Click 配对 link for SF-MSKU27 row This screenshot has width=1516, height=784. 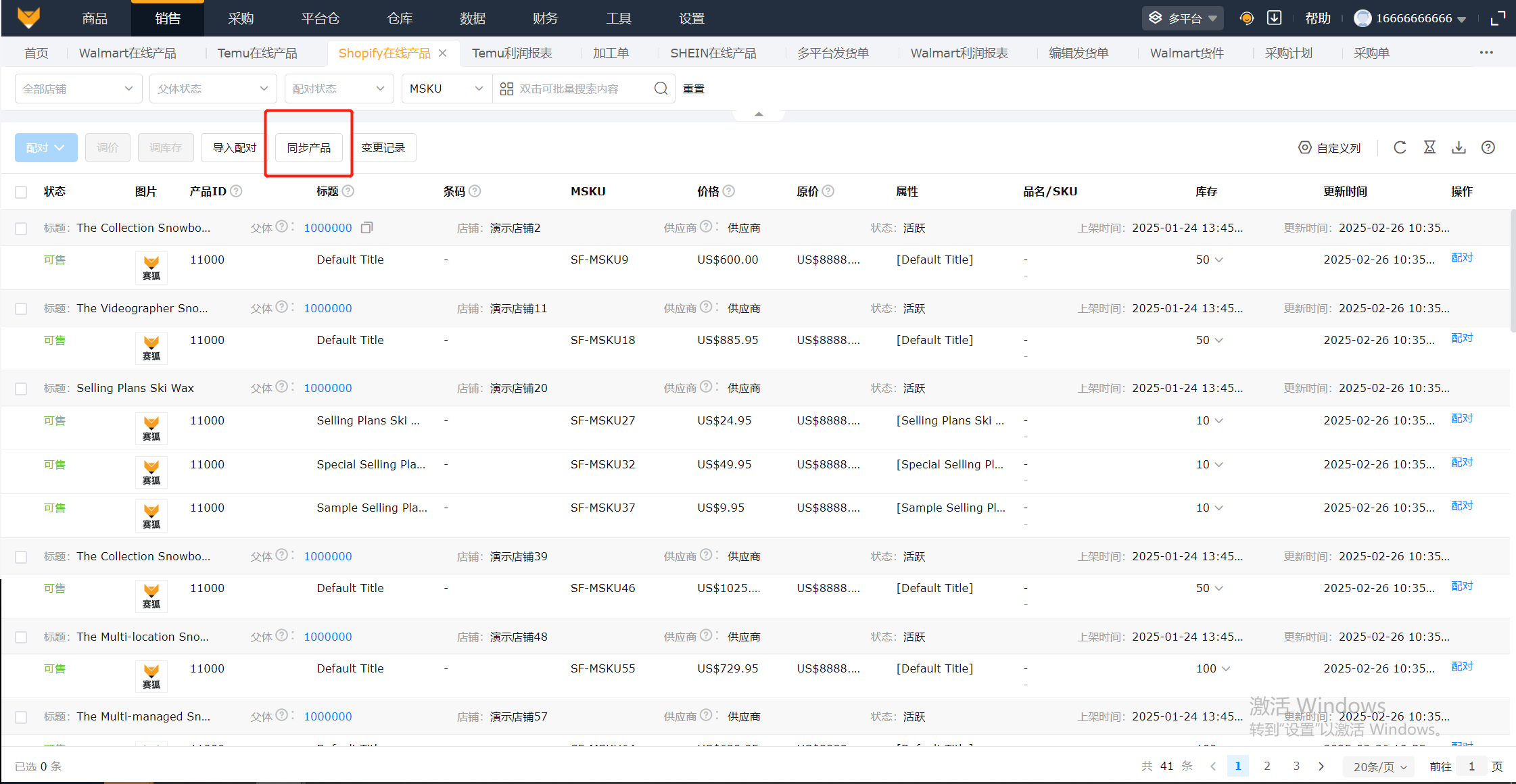1461,418
